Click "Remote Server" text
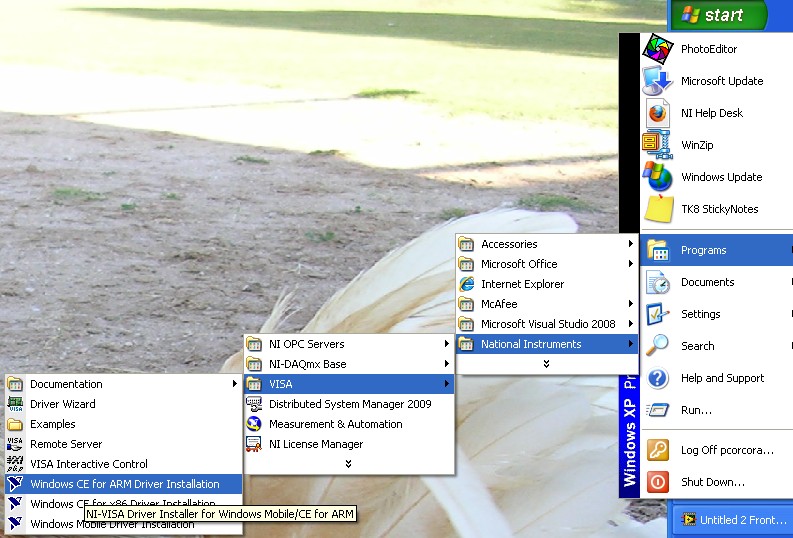This screenshot has width=793, height=538. 66,444
